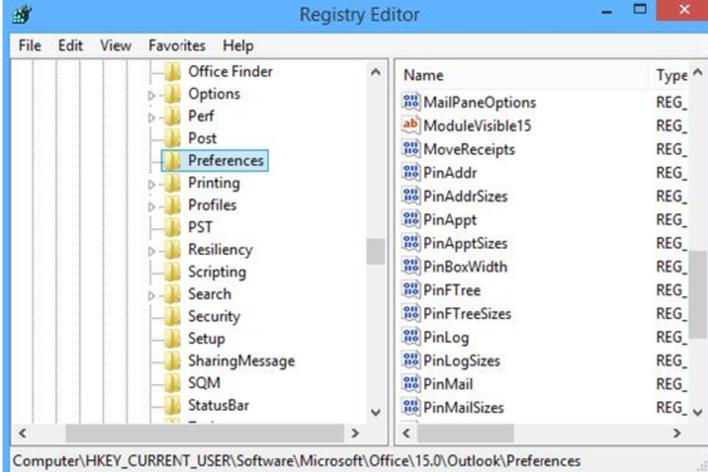This screenshot has height=472, width=708.
Task: Expand the Perf key
Action: point(152,117)
